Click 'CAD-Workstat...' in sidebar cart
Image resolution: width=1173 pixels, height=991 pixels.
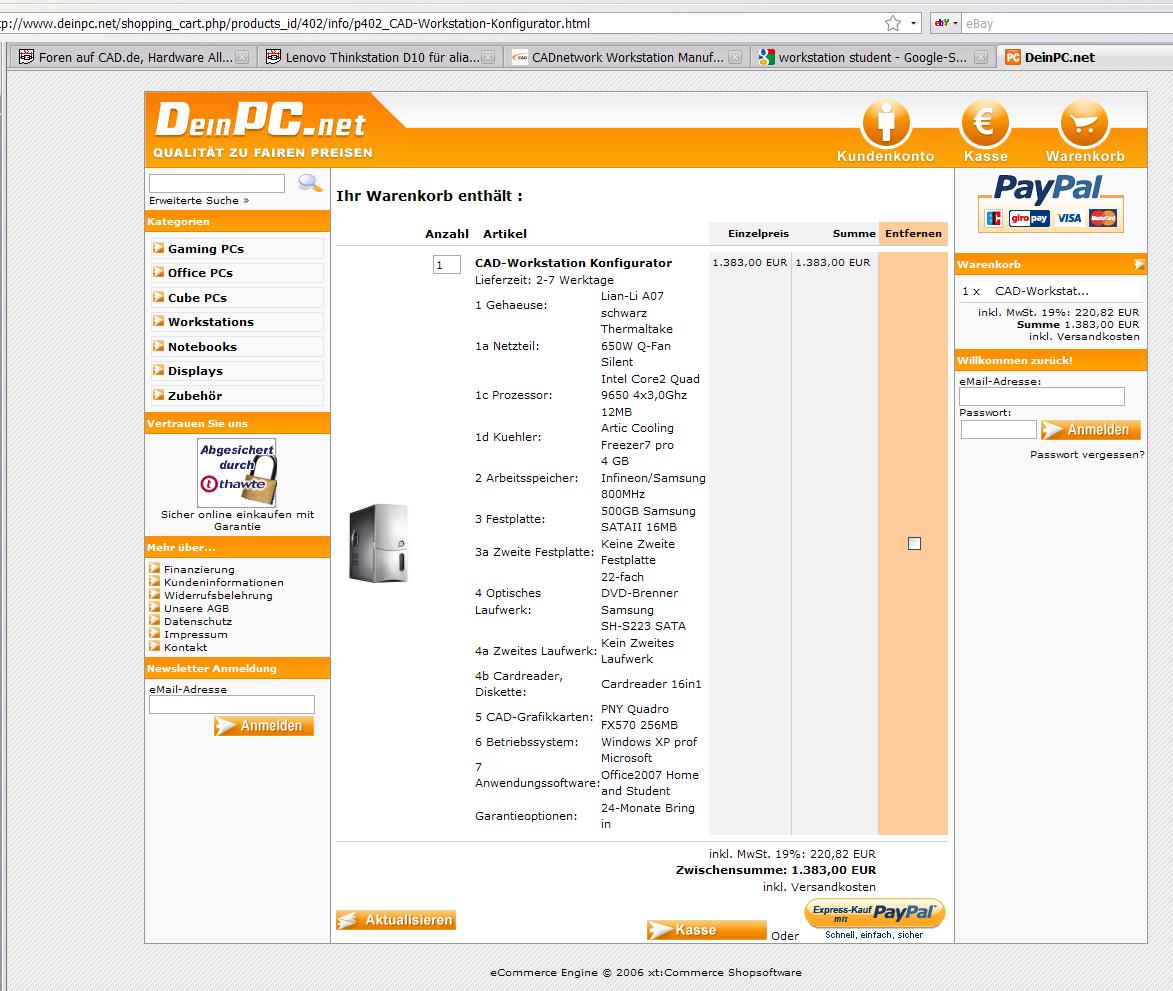1041,291
